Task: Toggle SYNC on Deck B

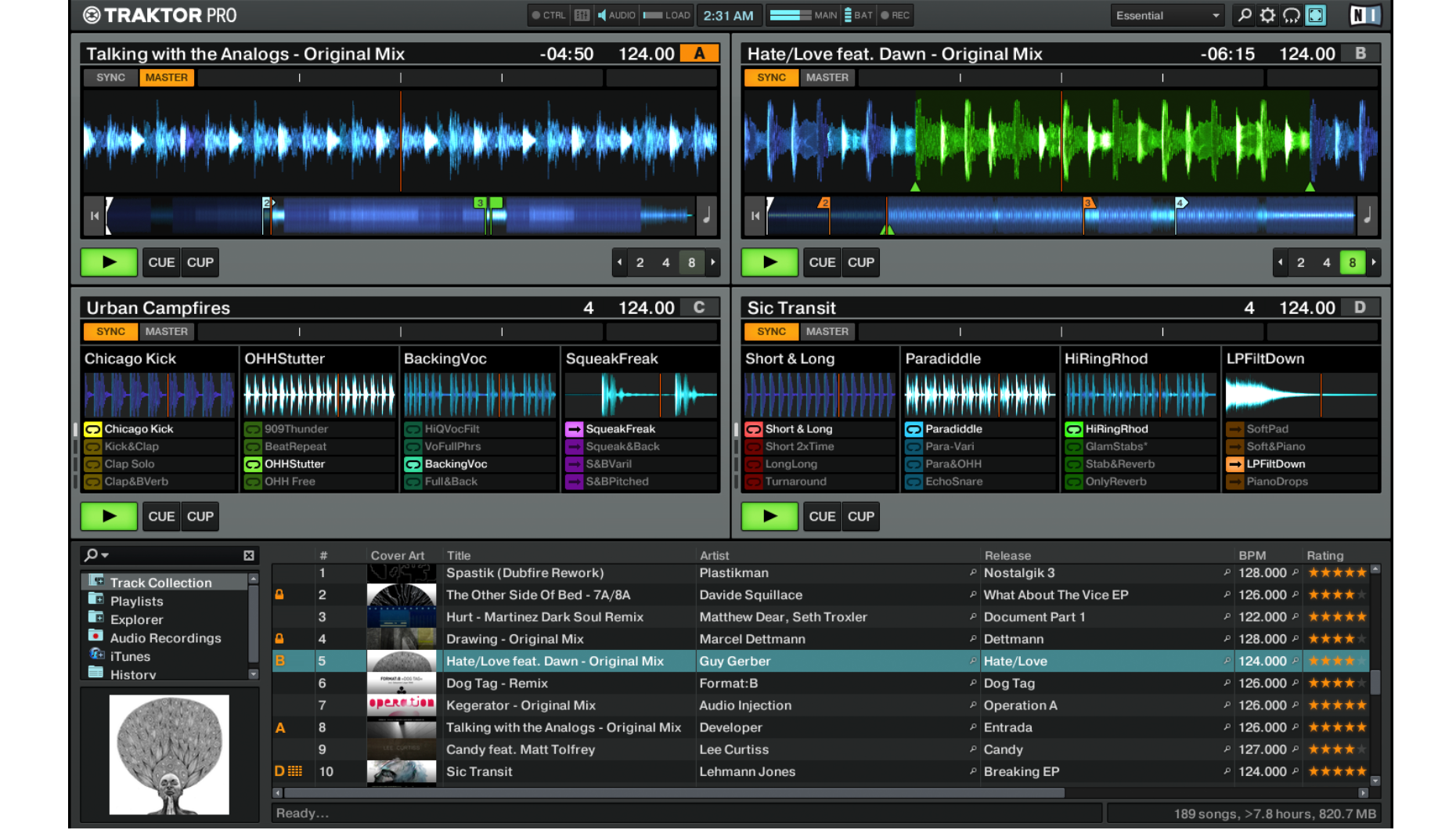Action: point(771,78)
